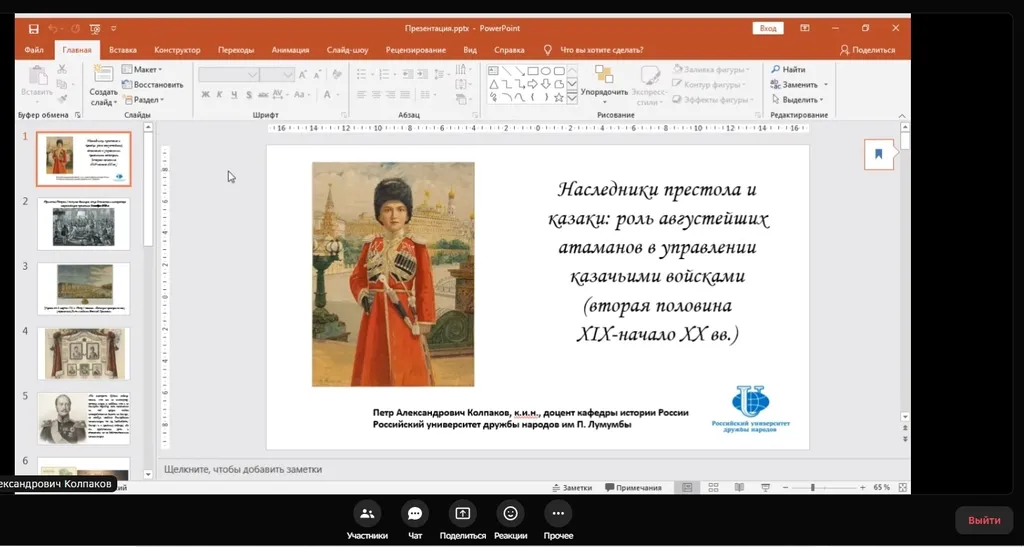Viewport: 1024px width, 547px height.
Task: Click the Cut scissors icon
Action: (x=62, y=69)
